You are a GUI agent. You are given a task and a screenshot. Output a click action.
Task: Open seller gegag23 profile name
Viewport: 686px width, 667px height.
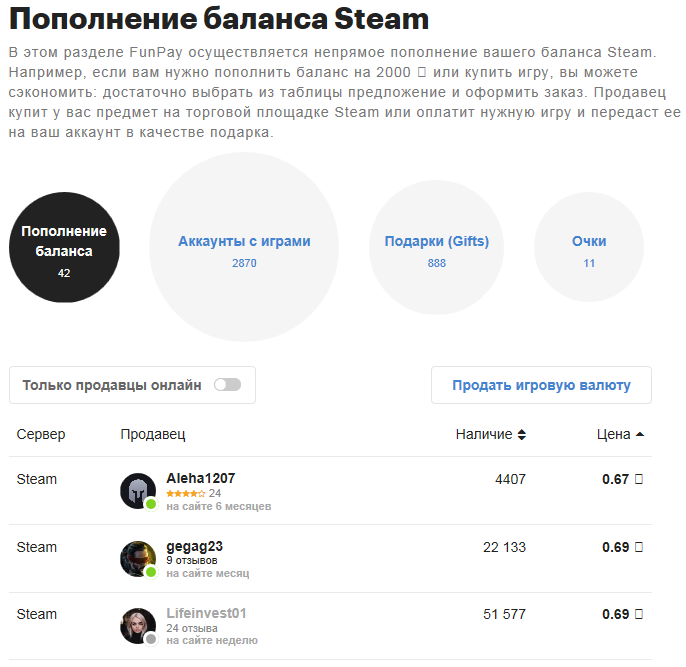click(195, 546)
